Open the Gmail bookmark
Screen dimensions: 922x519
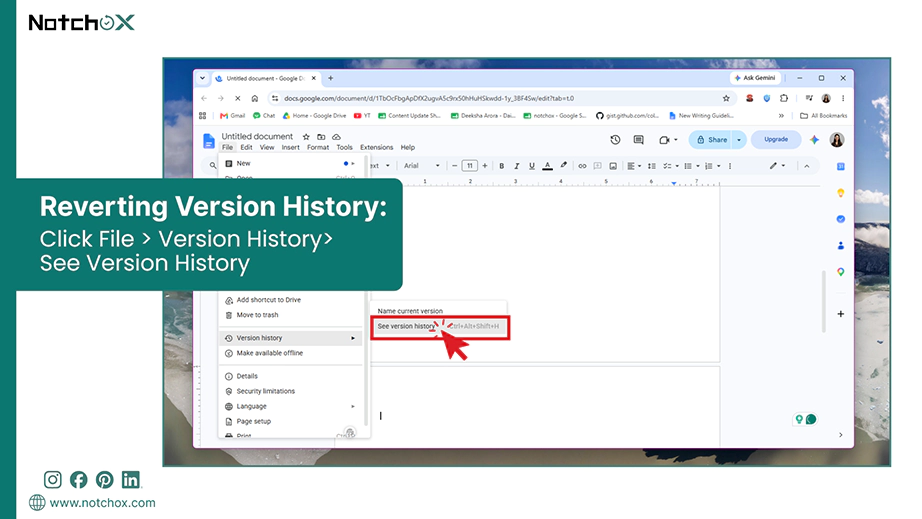coord(233,116)
